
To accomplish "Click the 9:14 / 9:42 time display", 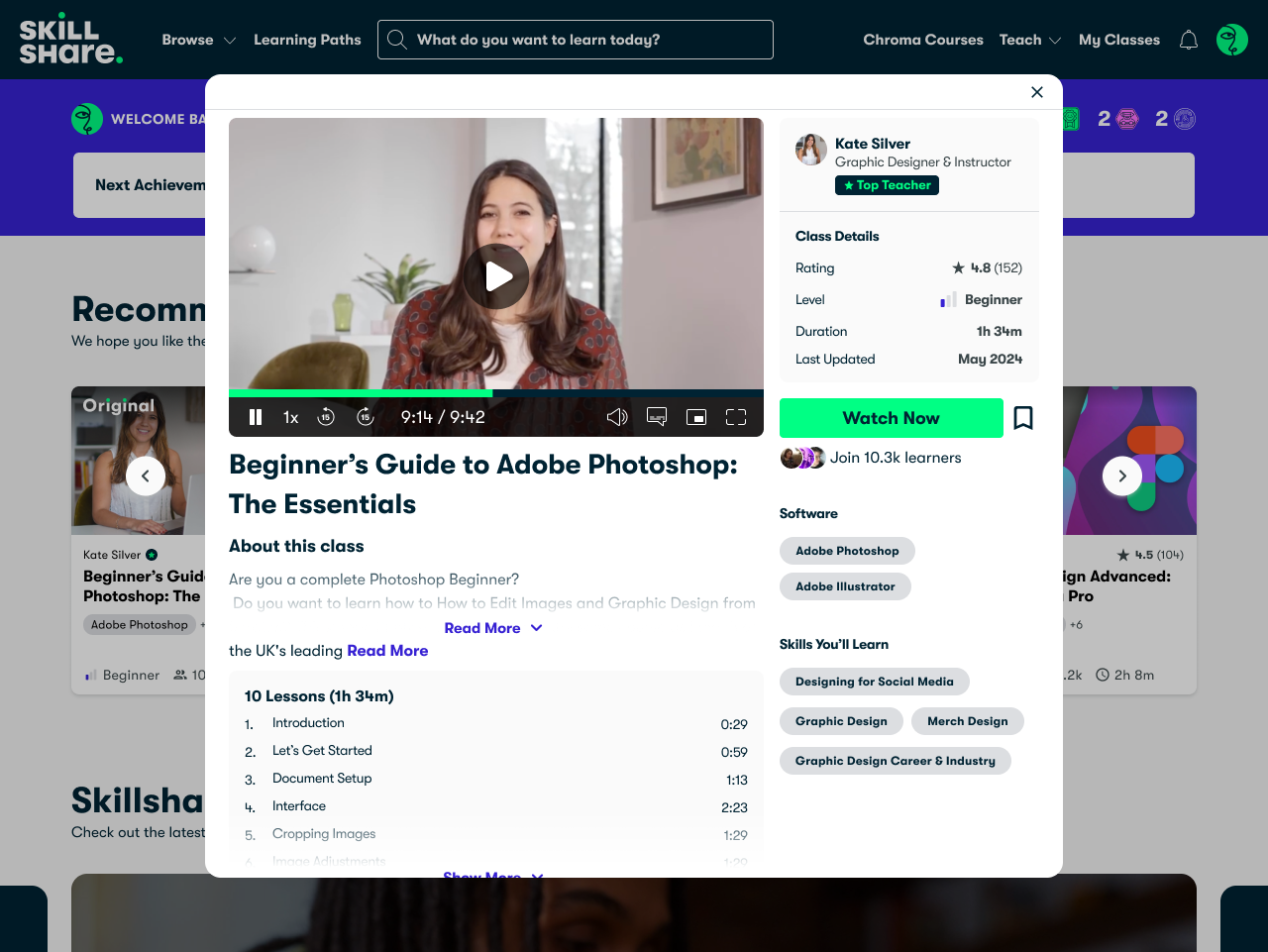I will click(x=443, y=417).
